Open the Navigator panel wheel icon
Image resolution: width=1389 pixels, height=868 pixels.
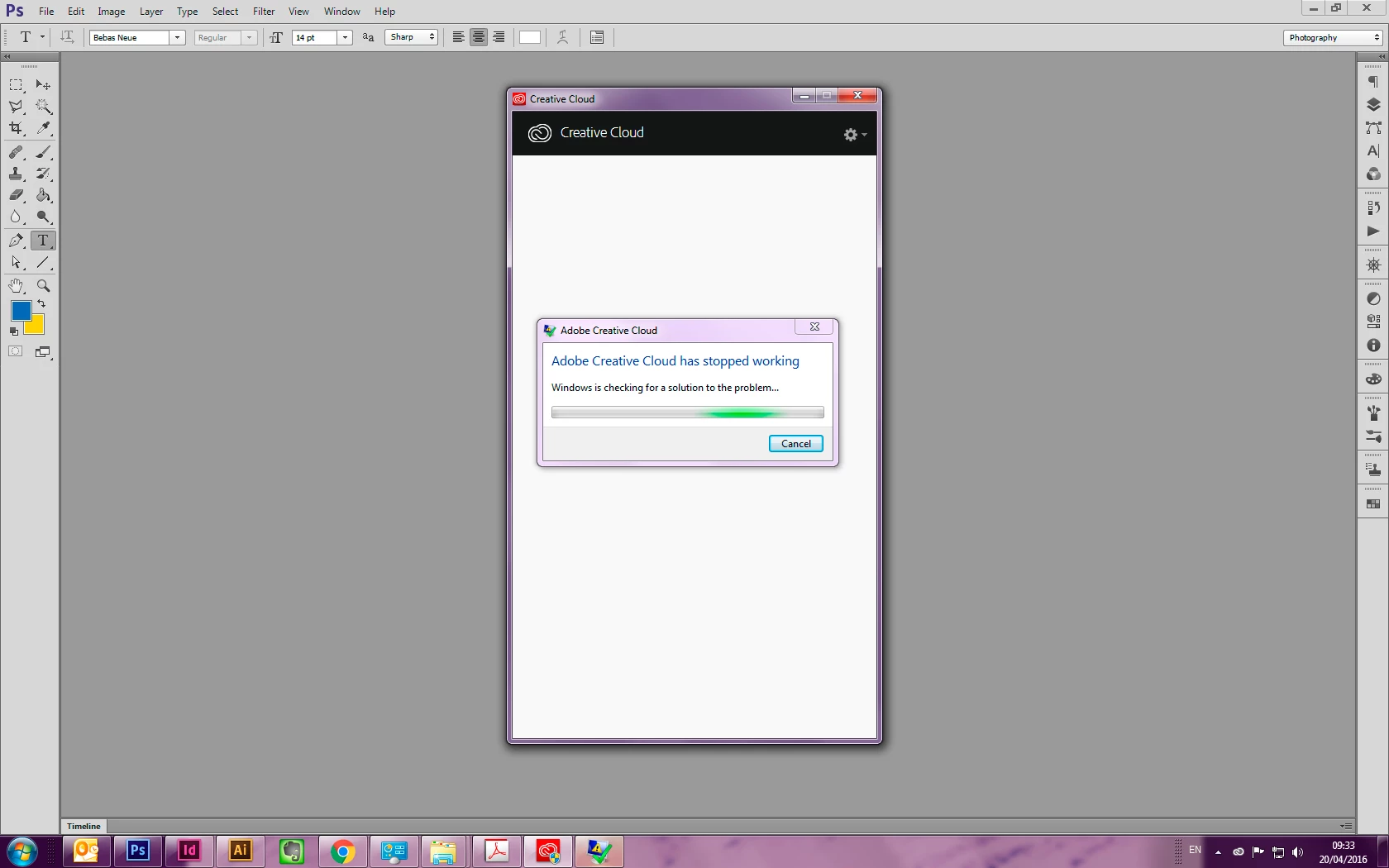tap(1373, 265)
